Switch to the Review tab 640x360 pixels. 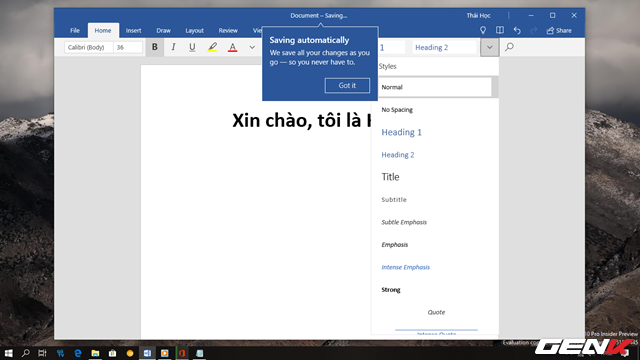pyautogui.click(x=228, y=30)
